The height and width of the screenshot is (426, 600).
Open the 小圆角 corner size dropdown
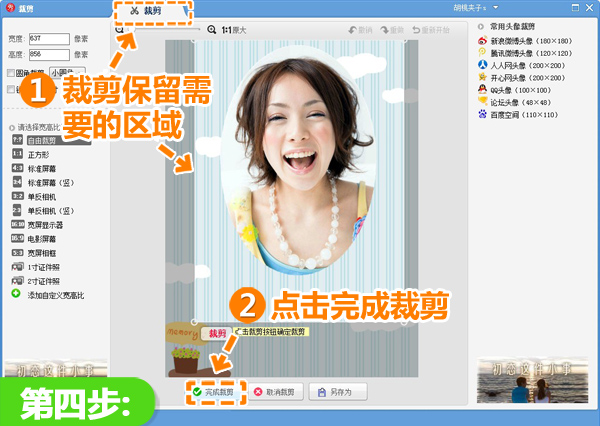pyautogui.click(x=67, y=72)
